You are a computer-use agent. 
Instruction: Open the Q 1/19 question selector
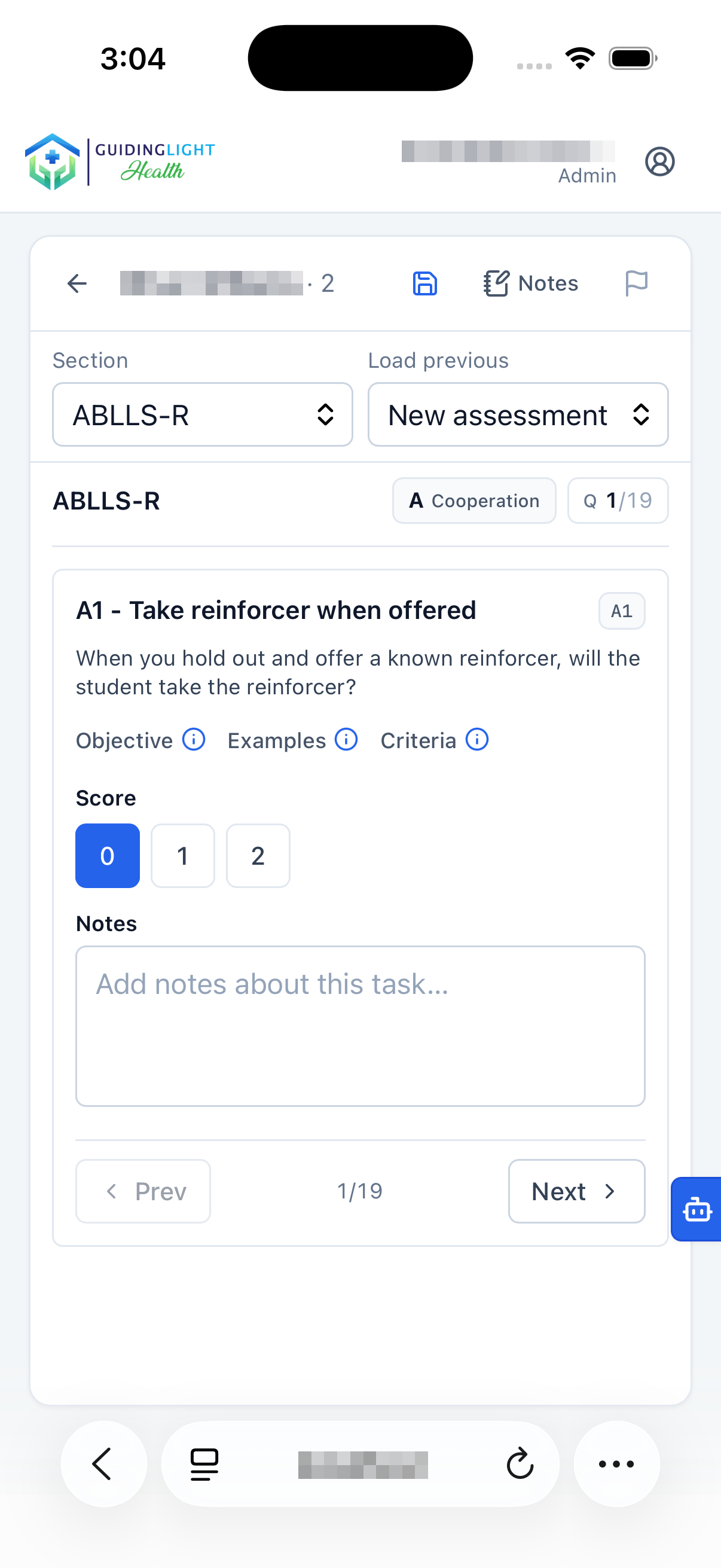[x=618, y=501]
